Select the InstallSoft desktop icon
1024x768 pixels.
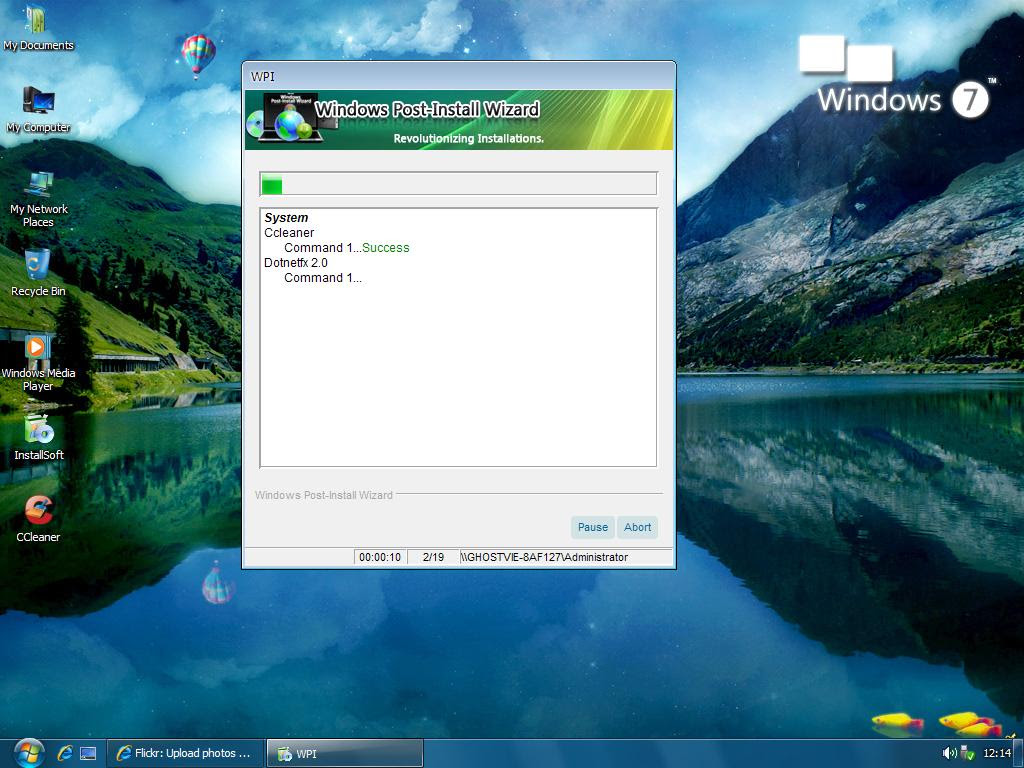click(x=39, y=438)
